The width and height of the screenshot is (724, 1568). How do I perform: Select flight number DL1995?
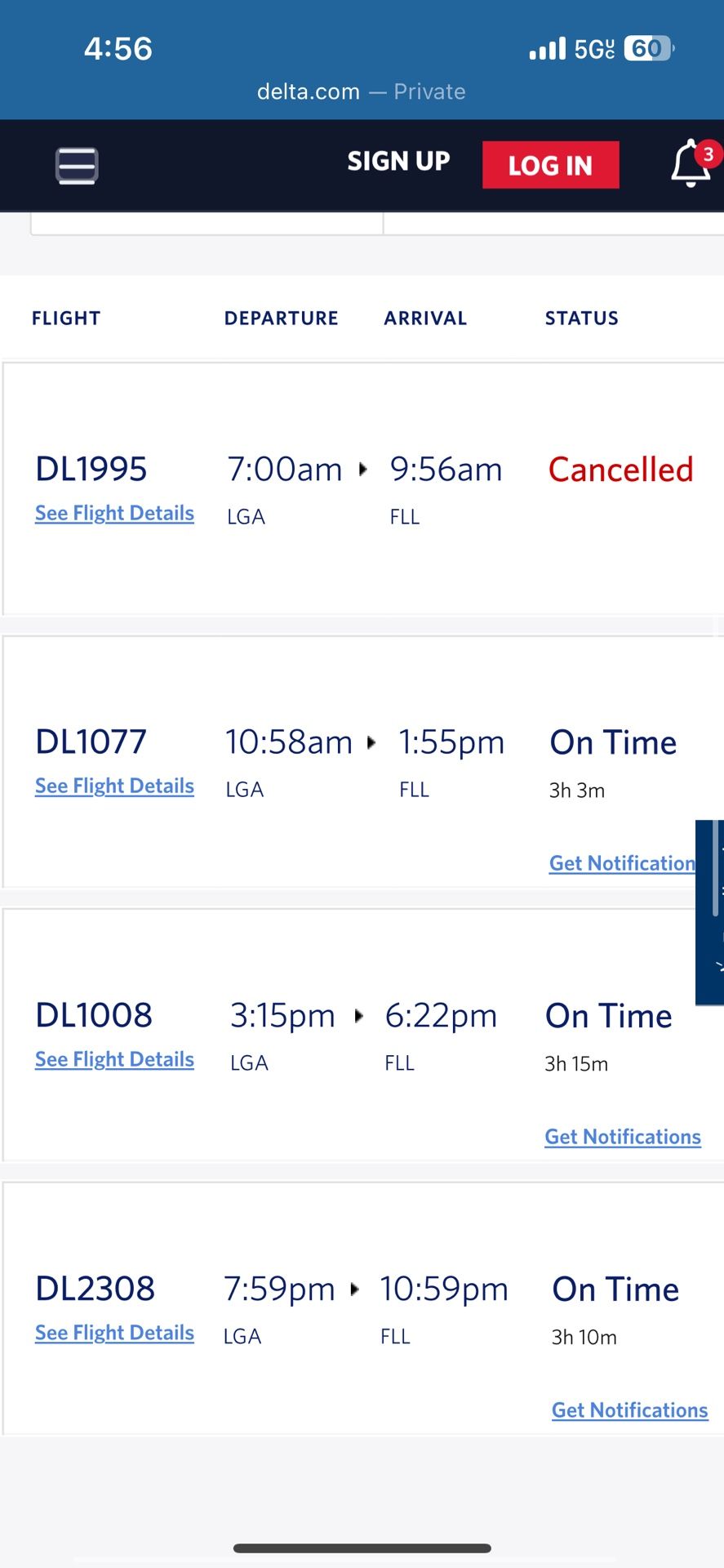[x=91, y=469]
